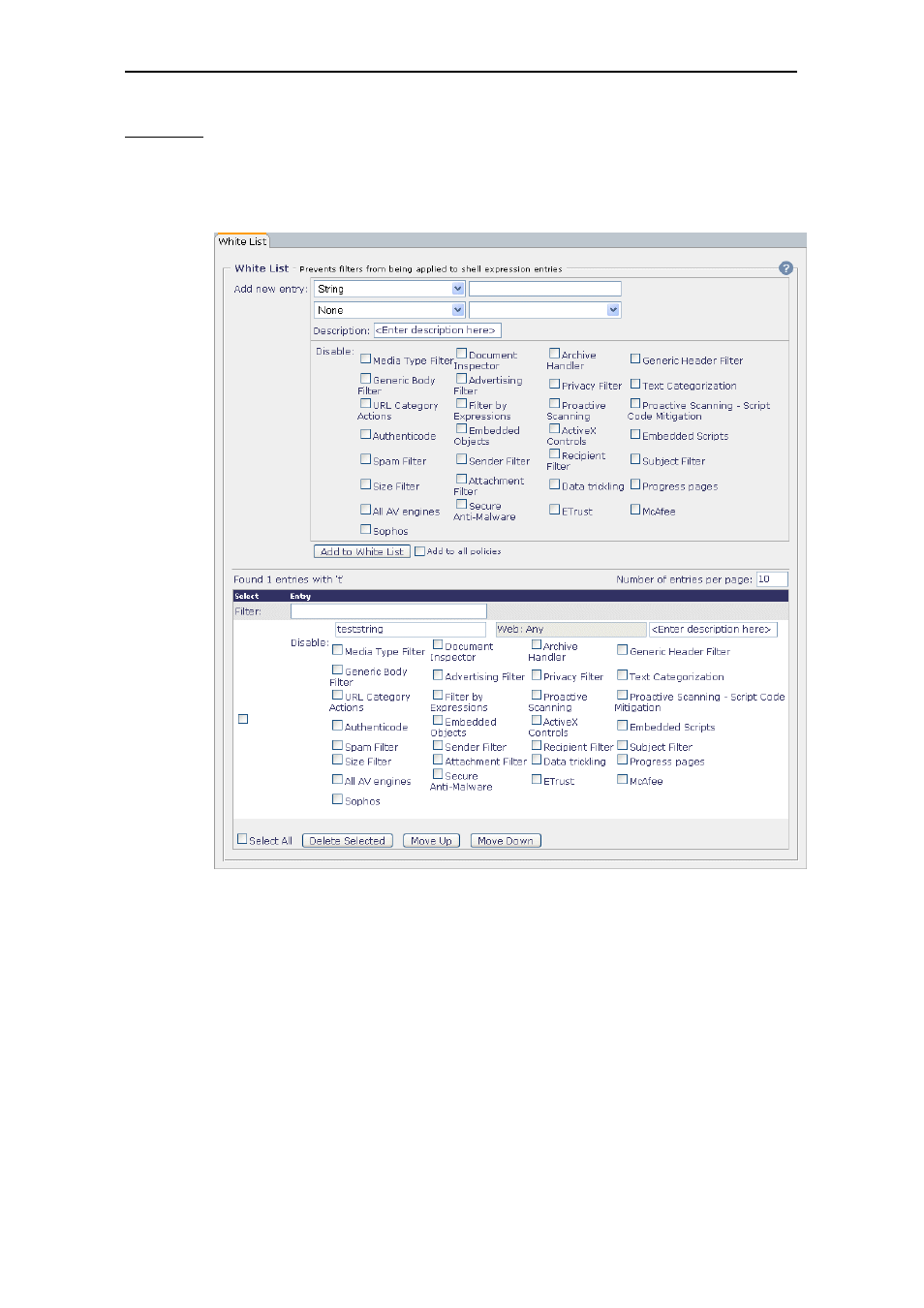Check Generic Header Filter in new entry section
The width and height of the screenshot is (924, 1308).
(x=636, y=358)
